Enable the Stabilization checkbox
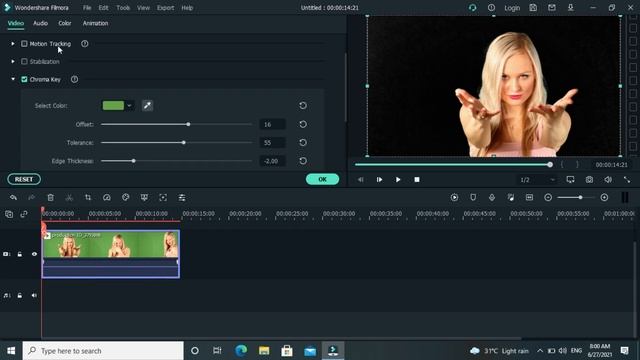640x360 pixels. (x=24, y=62)
